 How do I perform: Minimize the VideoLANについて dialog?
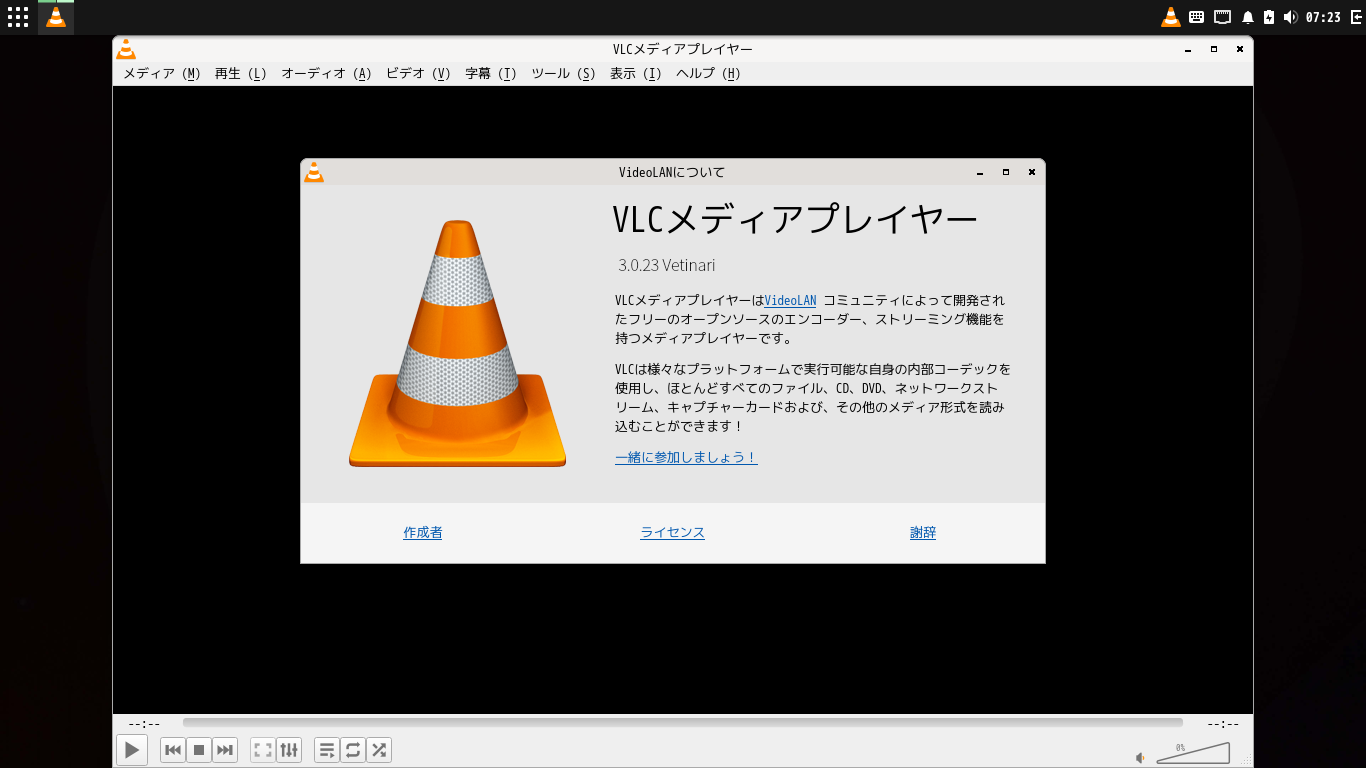[x=980, y=172]
